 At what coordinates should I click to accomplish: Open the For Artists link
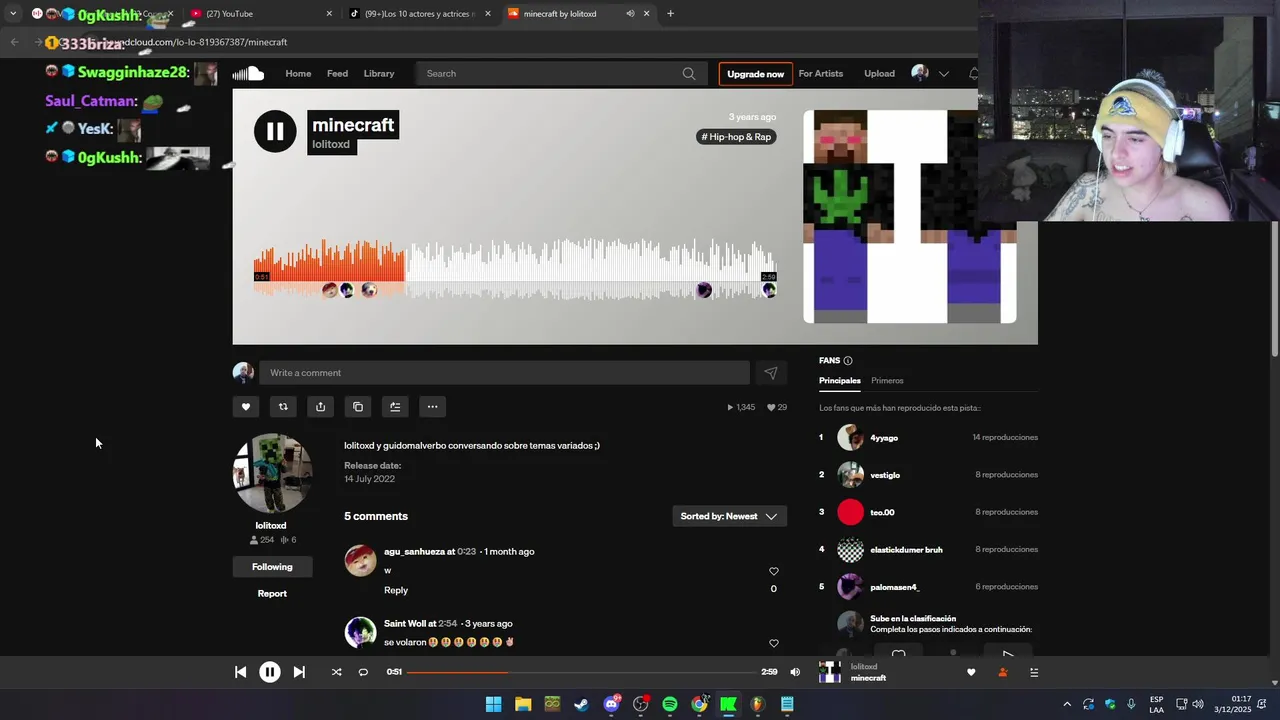pos(820,73)
